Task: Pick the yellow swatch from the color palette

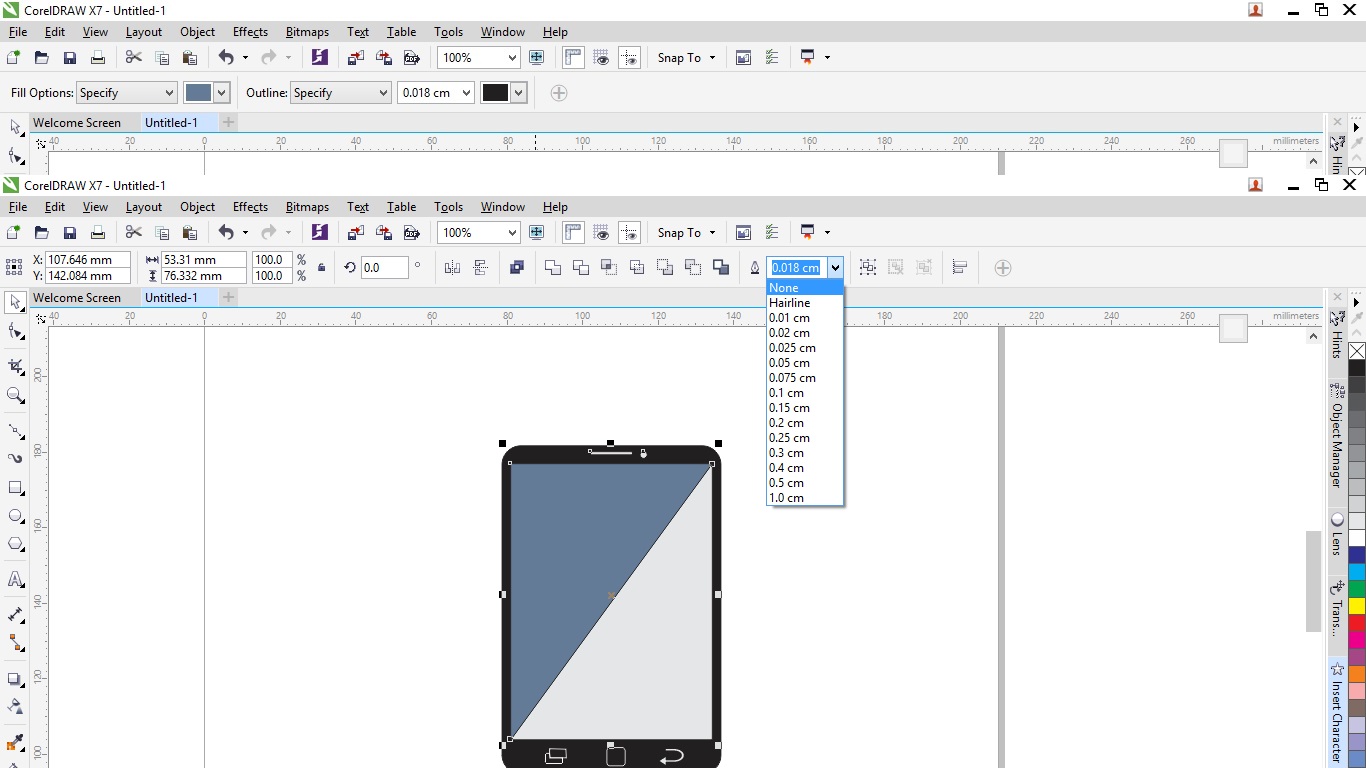Action: point(1357,608)
